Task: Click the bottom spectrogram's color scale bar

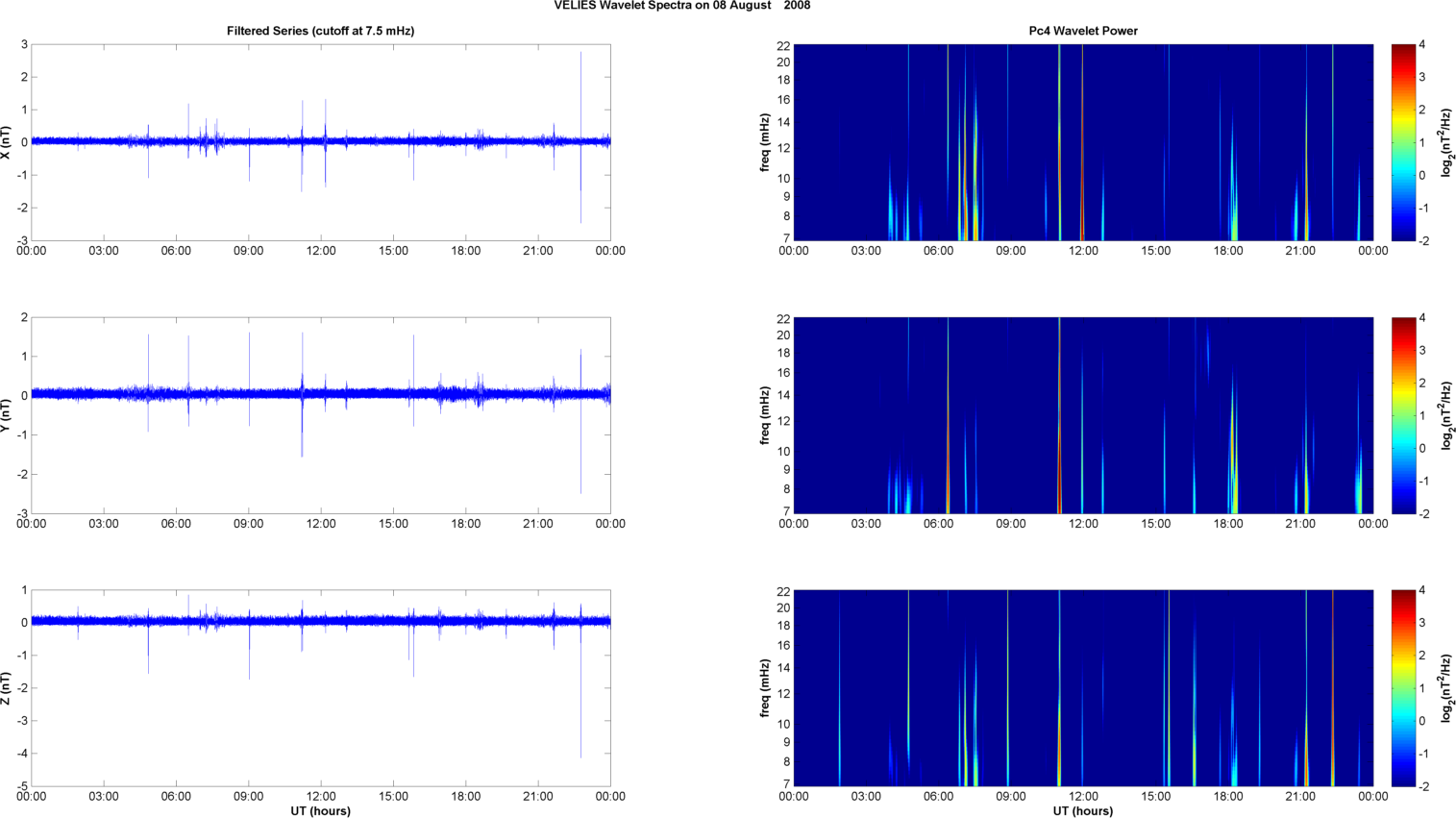Action: [x=1403, y=688]
